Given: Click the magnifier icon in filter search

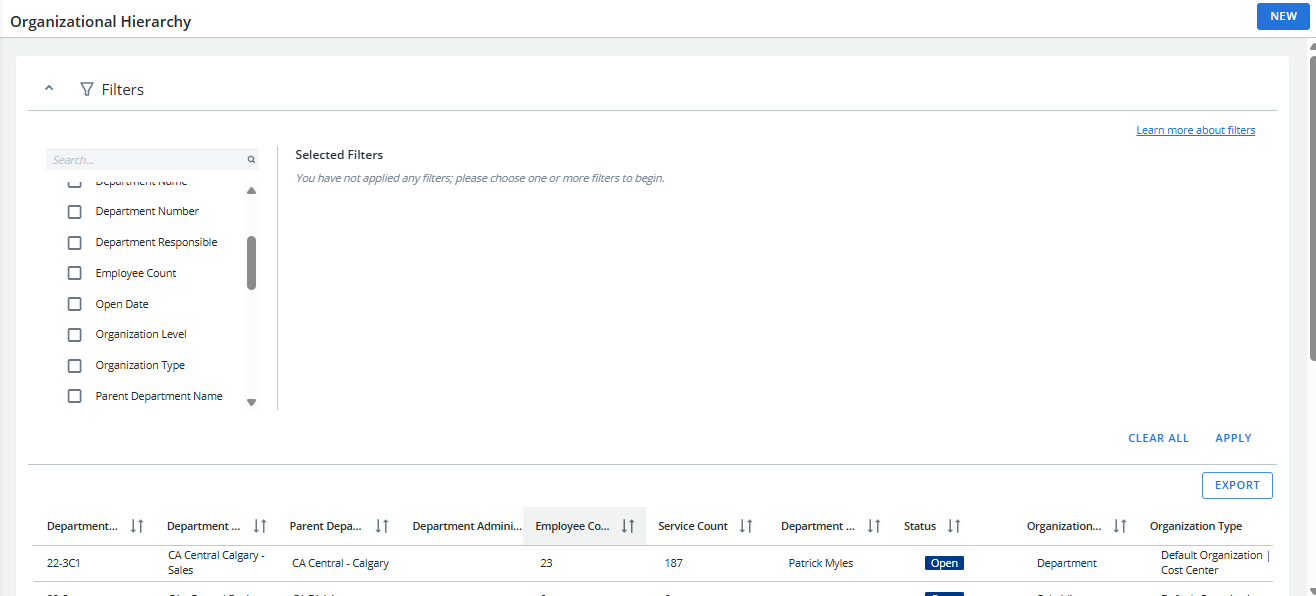Looking at the screenshot, I should point(251,160).
